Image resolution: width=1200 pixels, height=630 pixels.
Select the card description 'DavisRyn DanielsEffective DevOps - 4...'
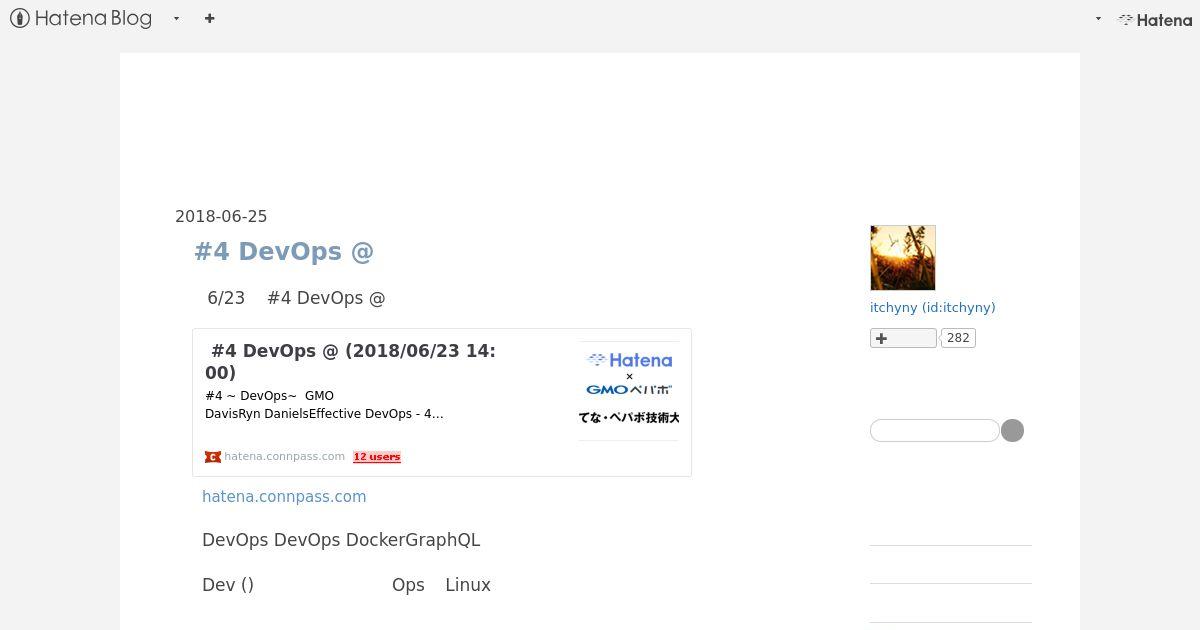tap(324, 413)
